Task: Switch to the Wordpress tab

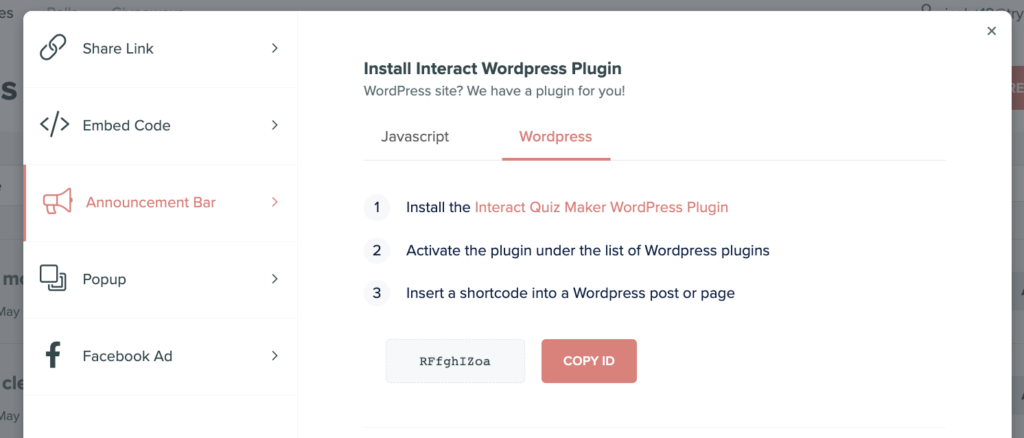Action: coord(556,137)
